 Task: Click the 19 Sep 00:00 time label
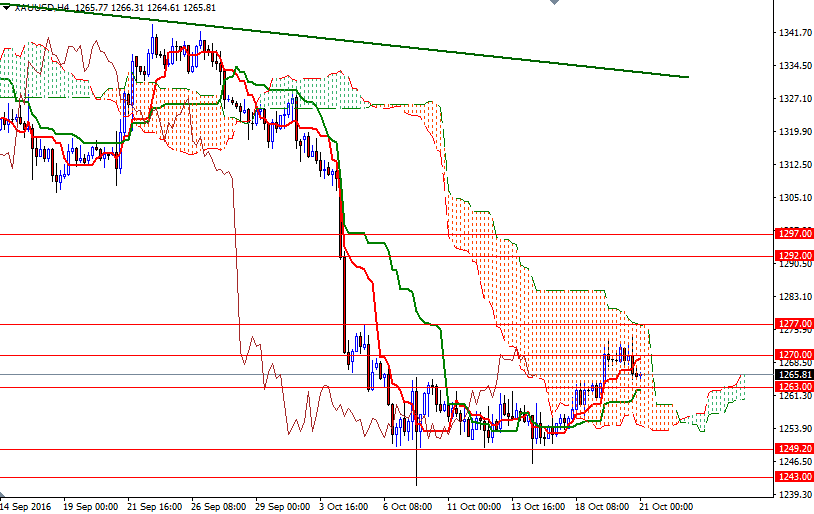coord(90,506)
